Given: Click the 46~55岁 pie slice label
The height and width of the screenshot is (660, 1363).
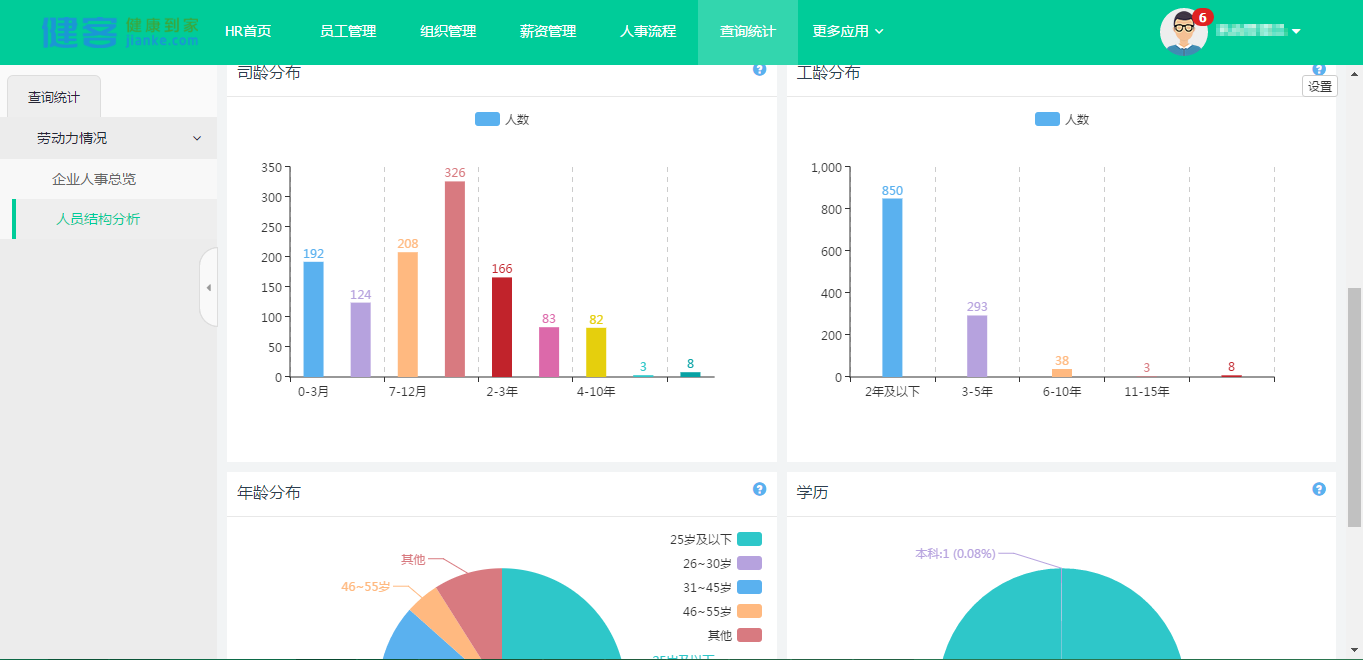Looking at the screenshot, I should pos(365,587).
